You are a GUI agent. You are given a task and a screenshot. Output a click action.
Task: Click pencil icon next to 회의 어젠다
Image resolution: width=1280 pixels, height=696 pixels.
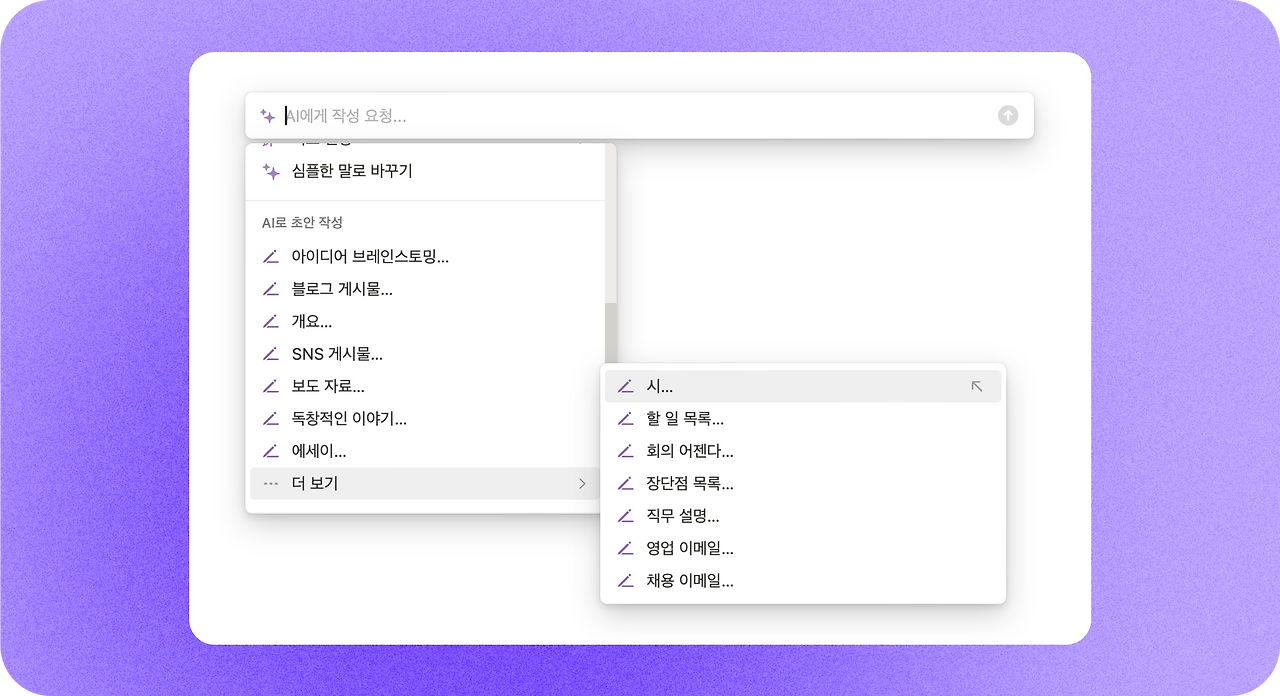(626, 451)
